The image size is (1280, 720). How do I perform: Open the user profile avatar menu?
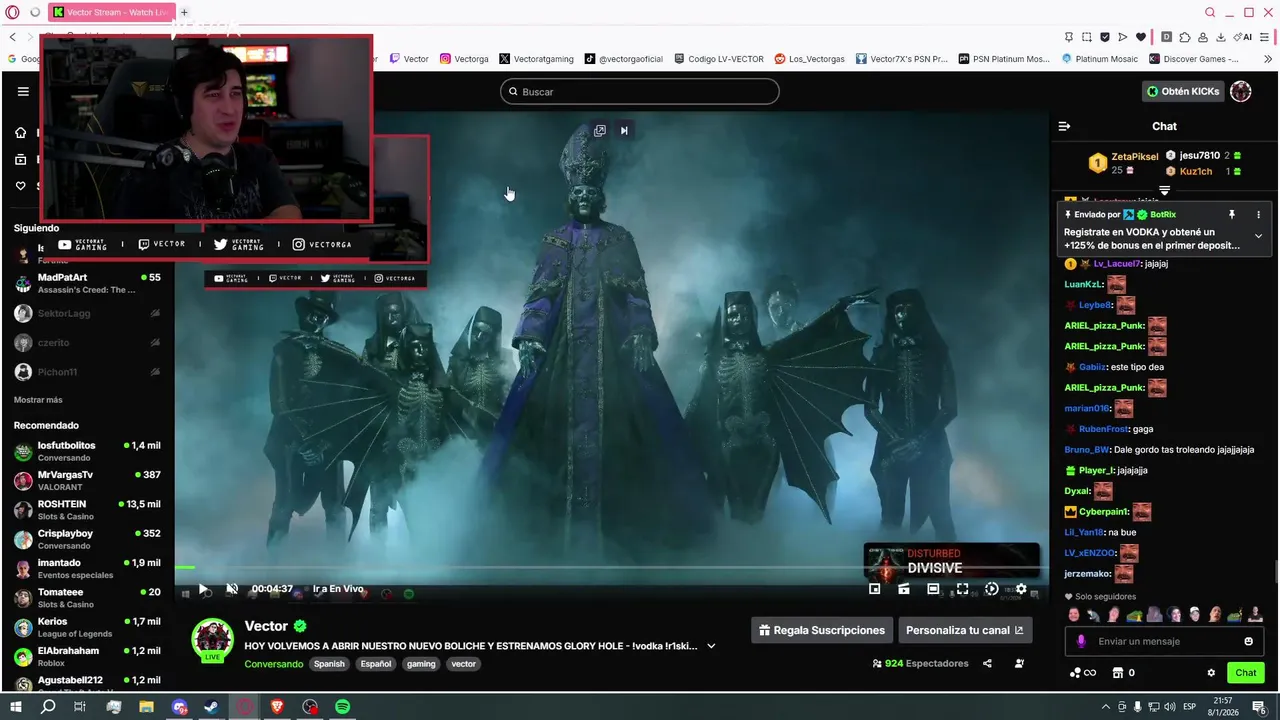click(1241, 91)
